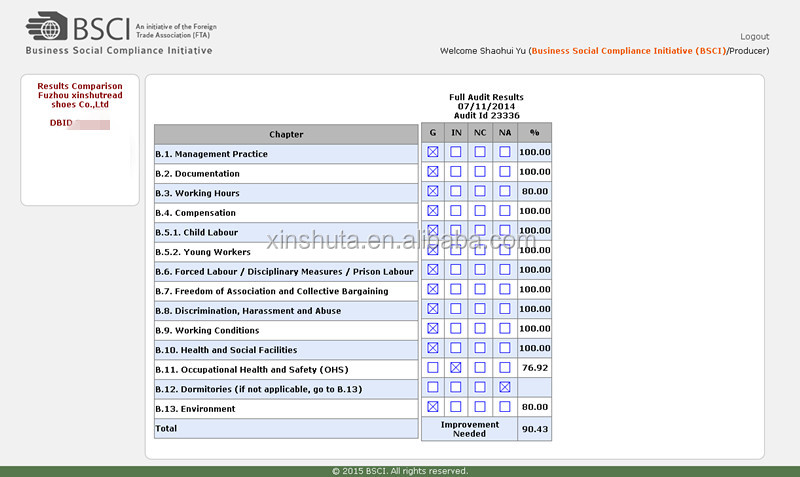
Task: Select the B.7. Freedom of Association chapter label
Action: pyautogui.click(x=271, y=291)
